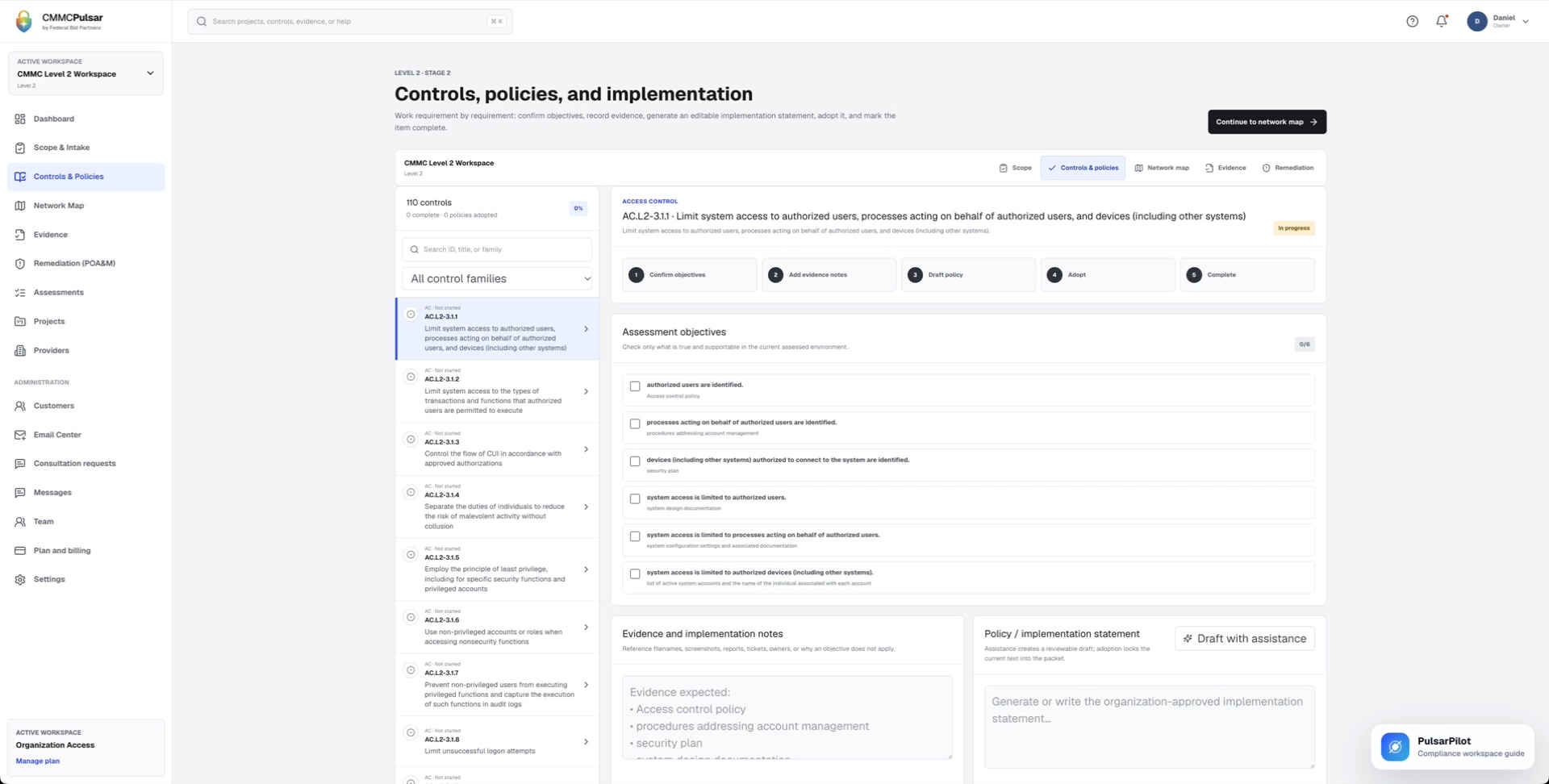Focus the top global search field

click(x=350, y=22)
